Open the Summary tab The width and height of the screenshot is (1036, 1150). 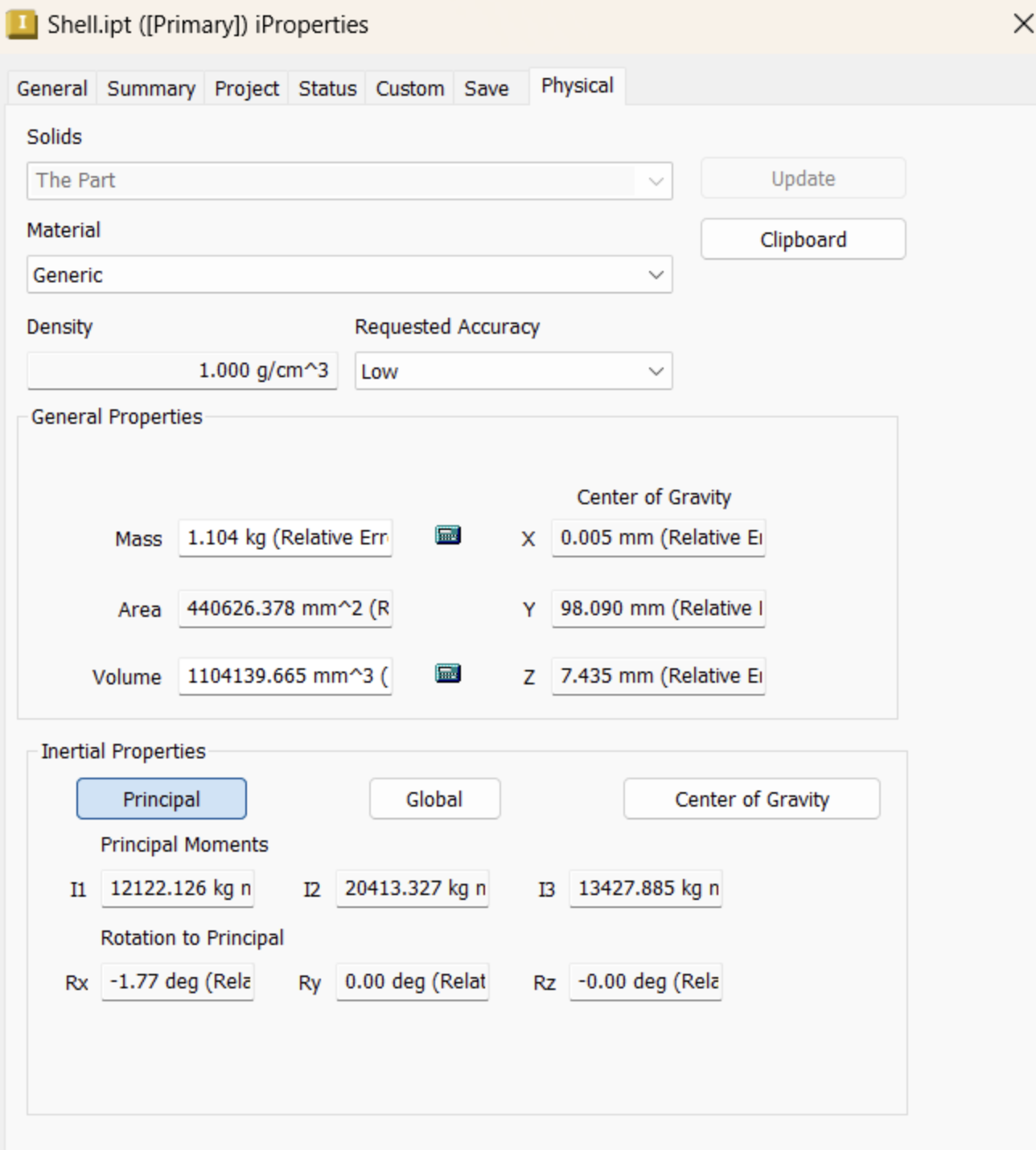(x=151, y=88)
